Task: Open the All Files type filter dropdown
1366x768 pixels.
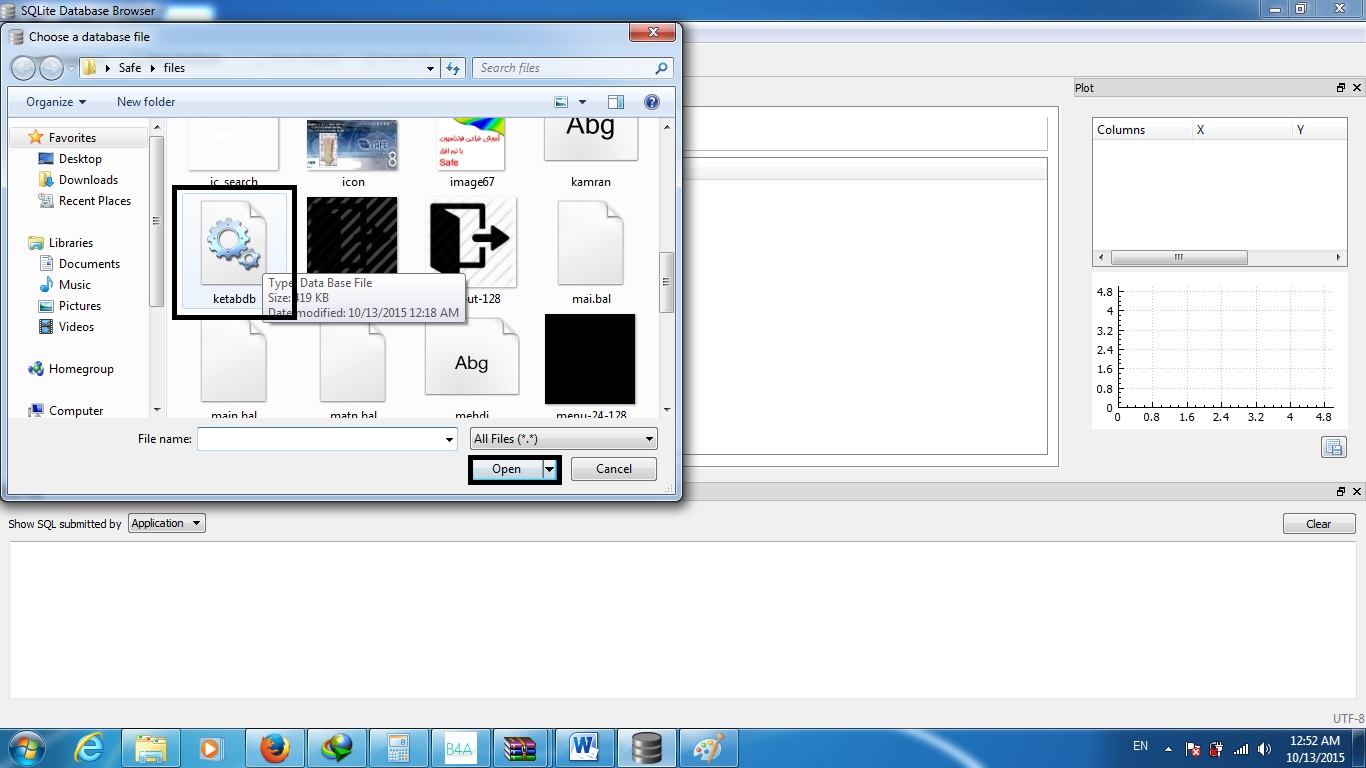Action: pyautogui.click(x=564, y=438)
